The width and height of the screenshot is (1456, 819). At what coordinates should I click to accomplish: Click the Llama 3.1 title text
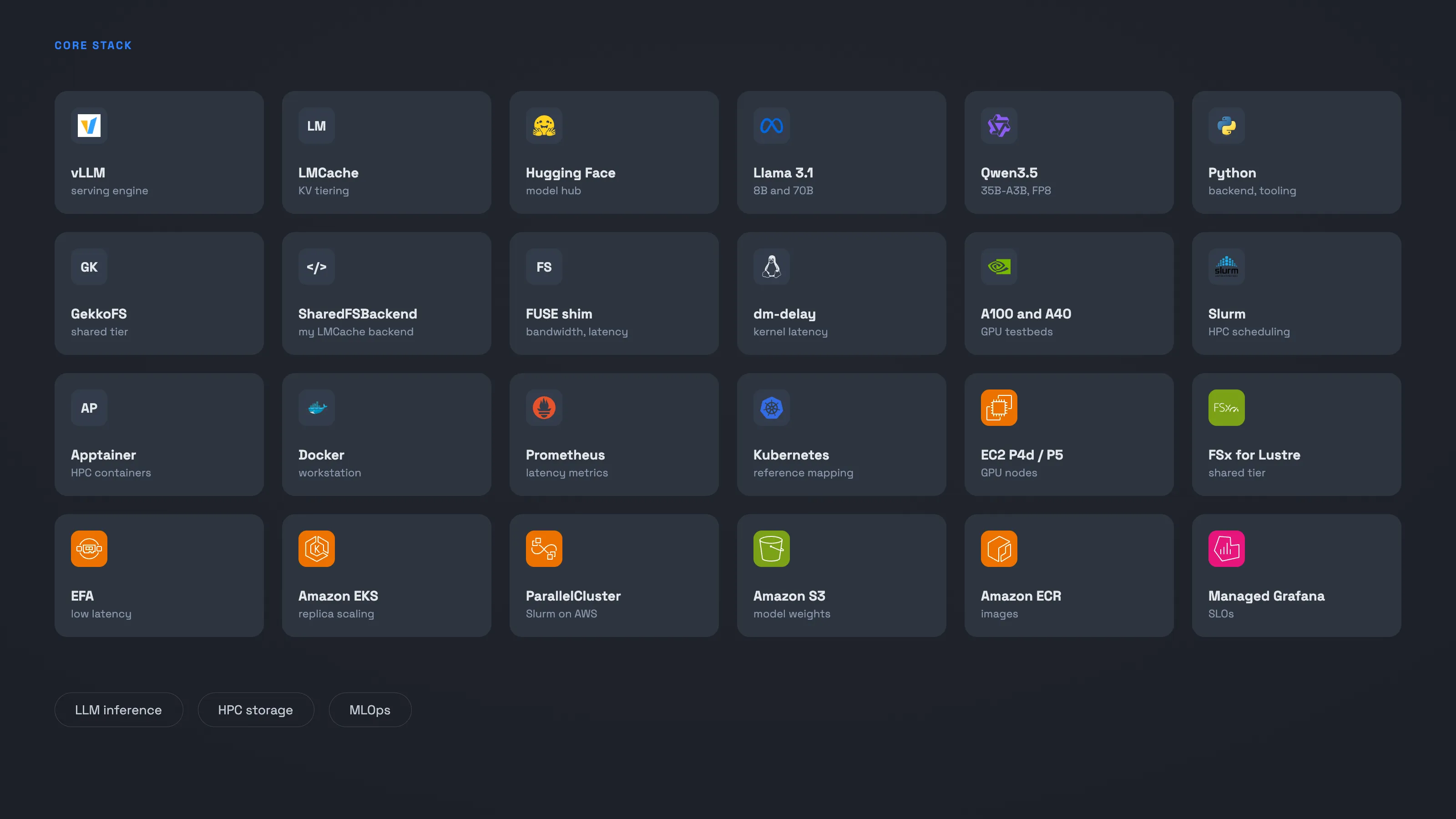tap(784, 173)
